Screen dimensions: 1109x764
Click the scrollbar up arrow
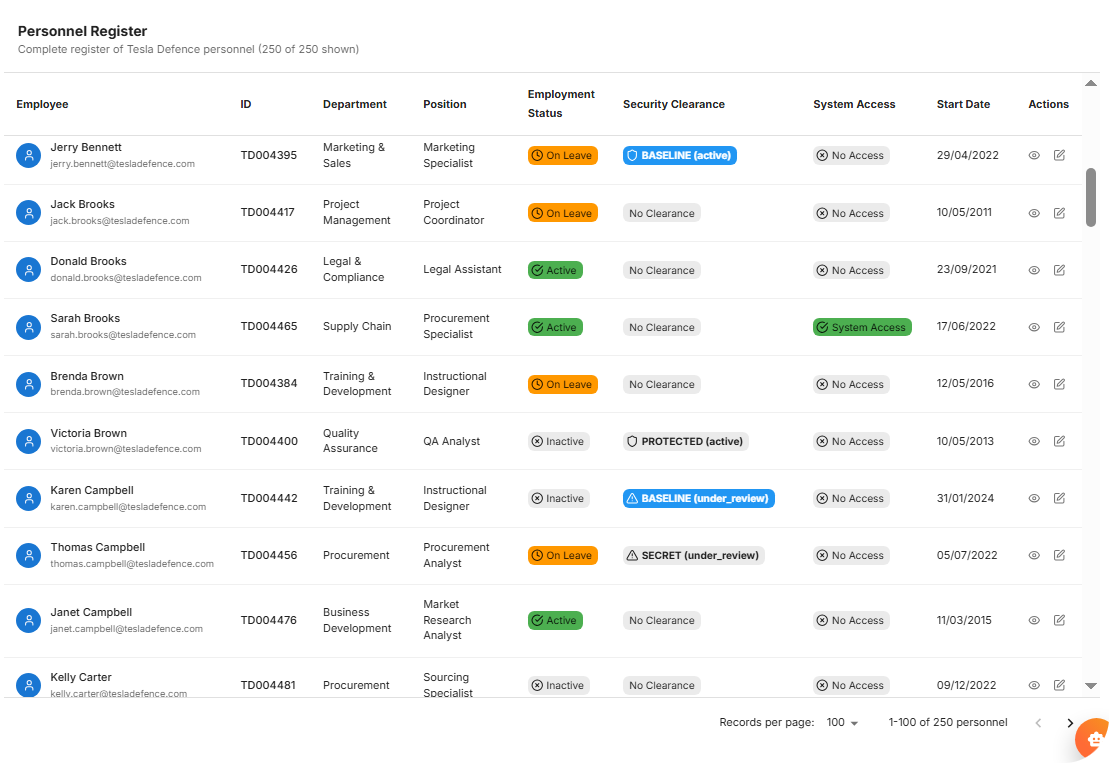(x=1091, y=83)
